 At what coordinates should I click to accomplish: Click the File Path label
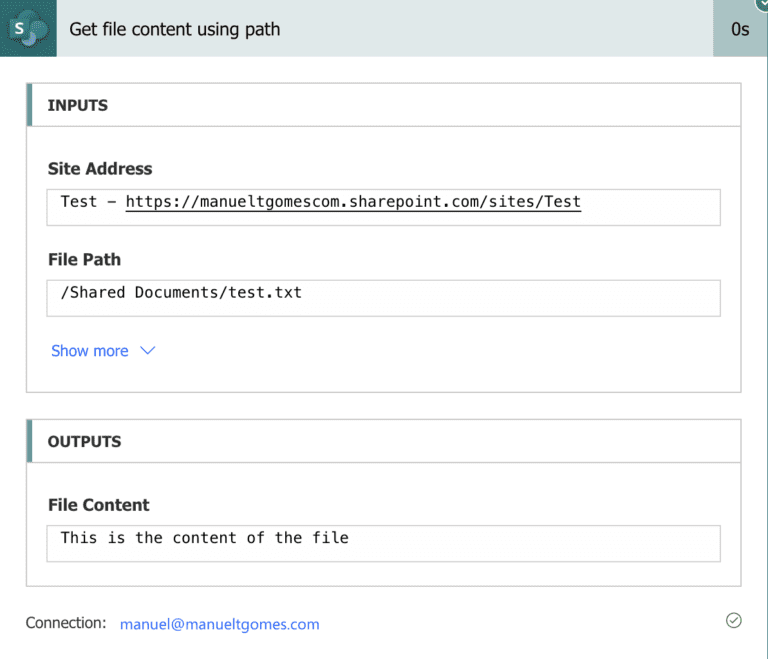pyautogui.click(x=84, y=260)
